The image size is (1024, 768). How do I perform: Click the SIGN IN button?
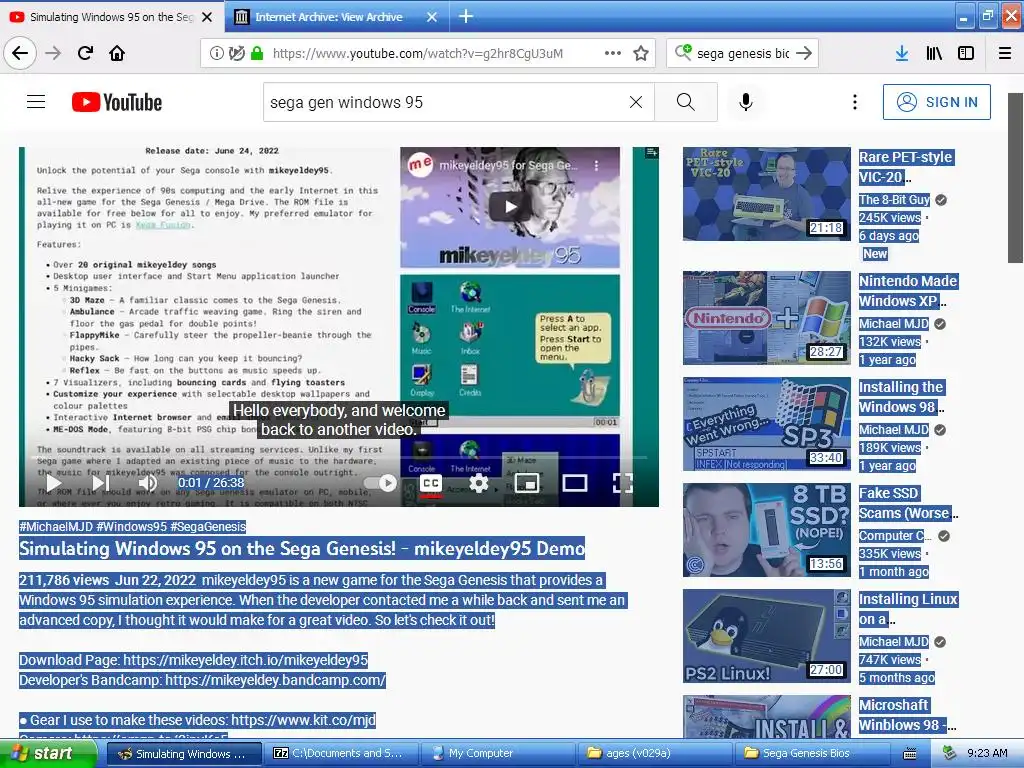(x=936, y=102)
